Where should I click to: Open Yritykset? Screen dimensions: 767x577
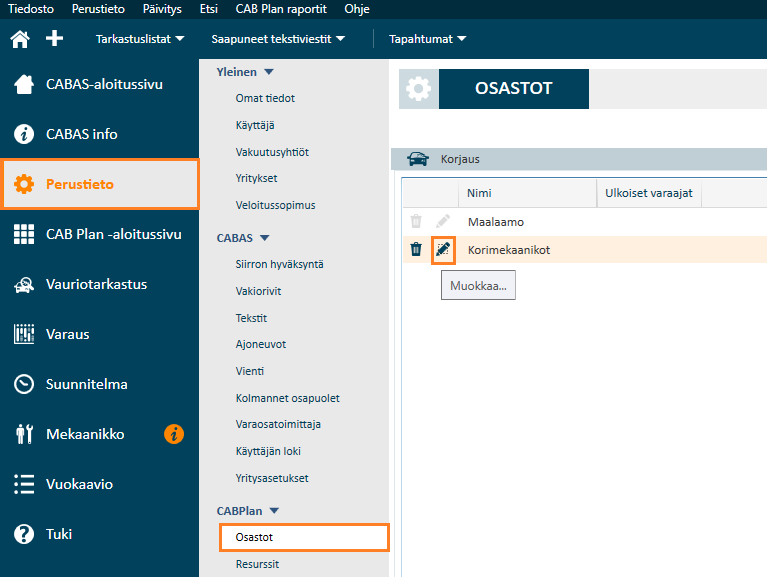click(x=256, y=178)
